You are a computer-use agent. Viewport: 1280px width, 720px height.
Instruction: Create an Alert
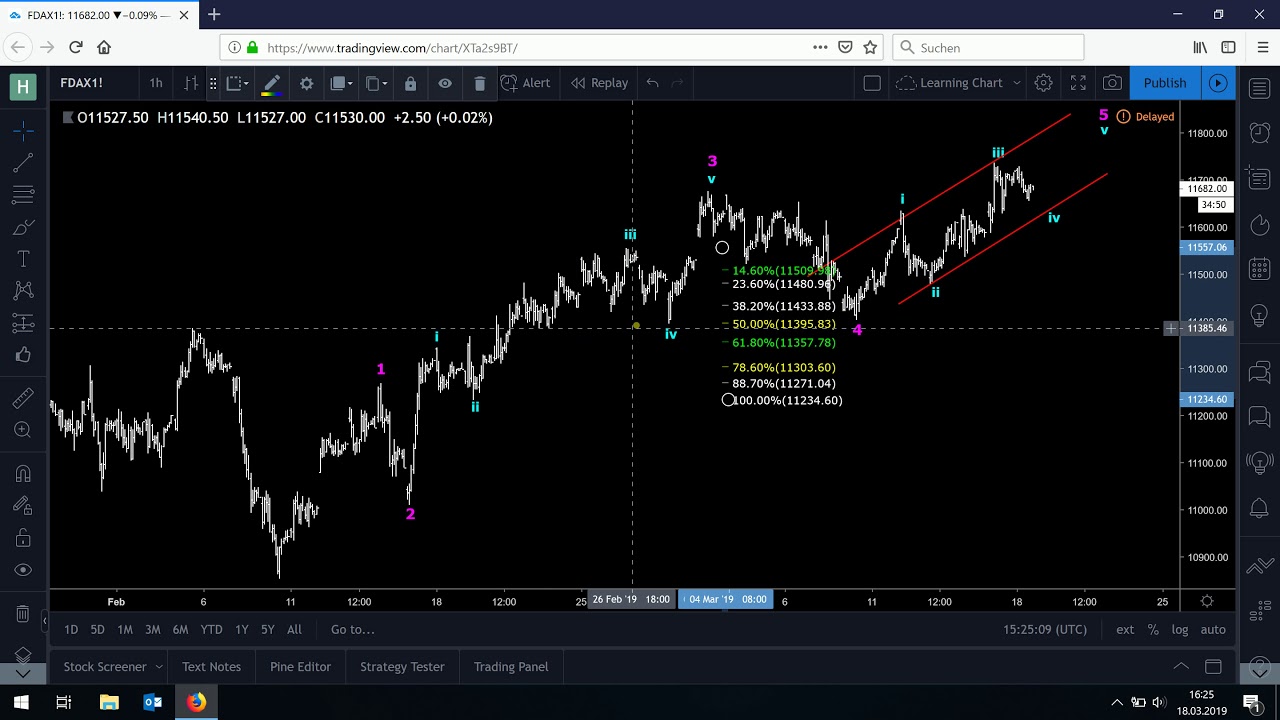526,83
